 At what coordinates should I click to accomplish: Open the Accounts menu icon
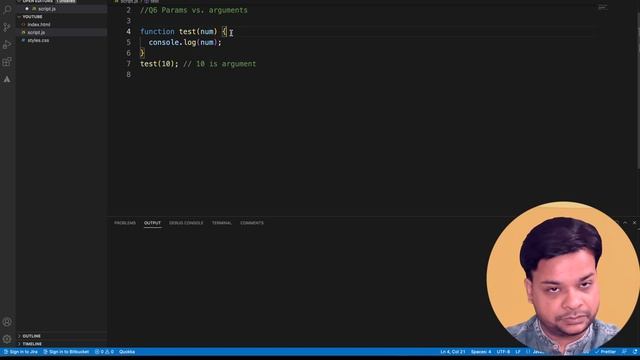pyautogui.click(x=7, y=322)
